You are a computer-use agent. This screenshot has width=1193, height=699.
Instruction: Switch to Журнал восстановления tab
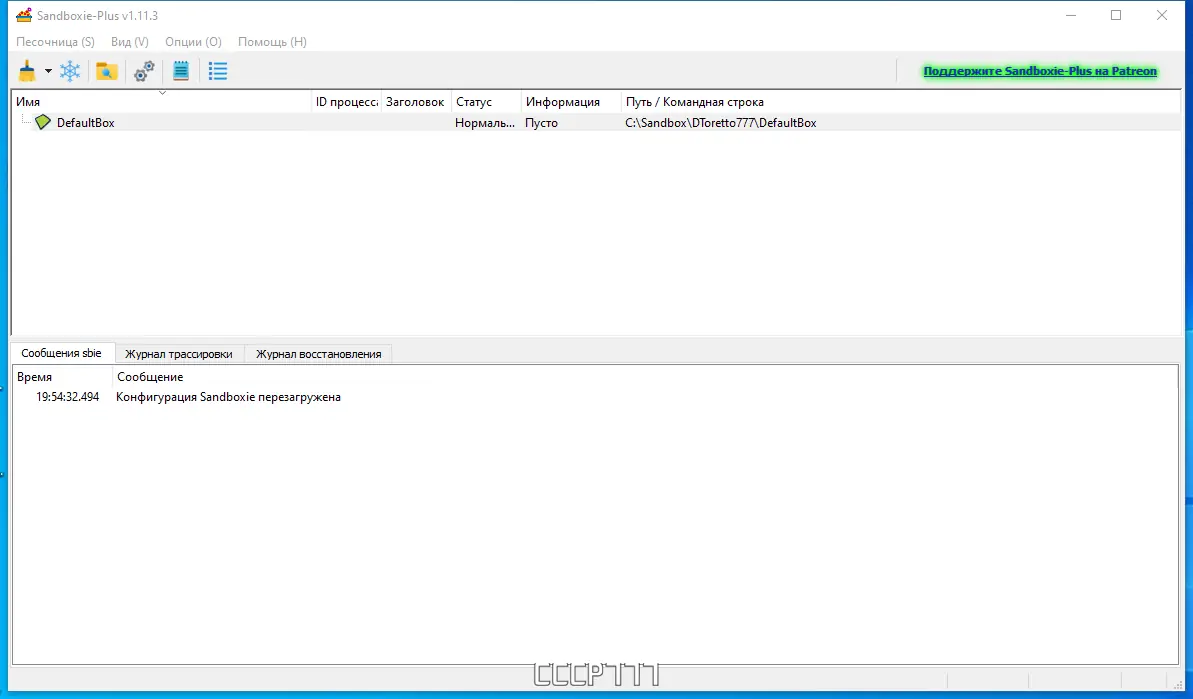point(318,354)
